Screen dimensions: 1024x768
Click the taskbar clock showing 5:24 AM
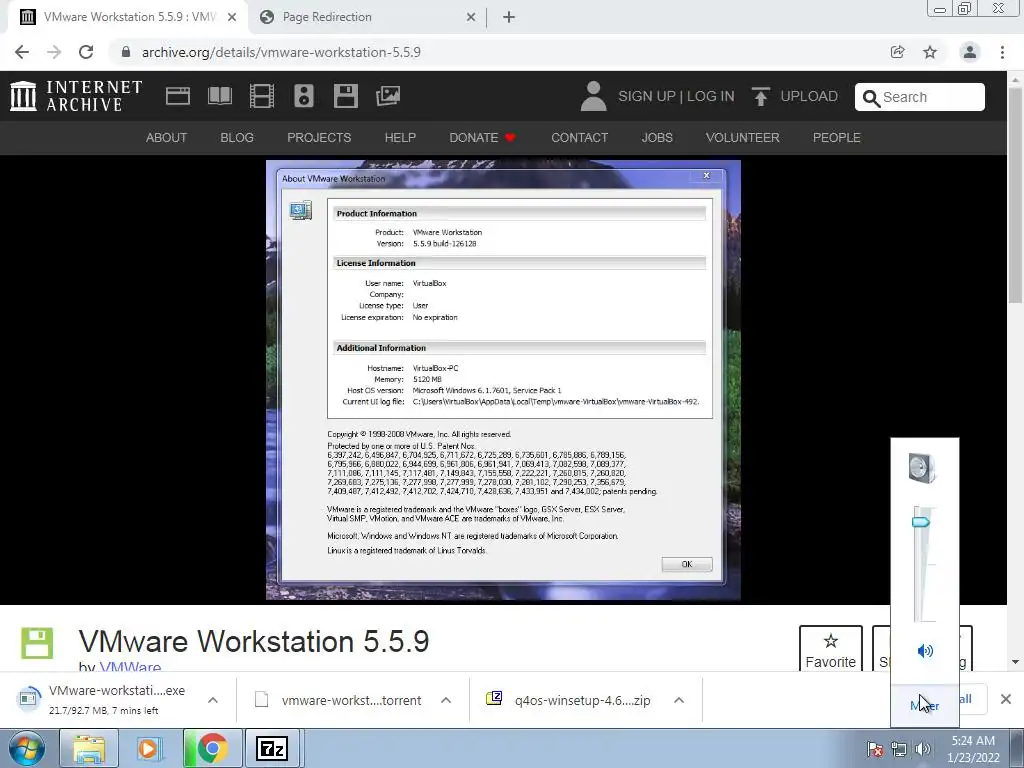pos(973,749)
